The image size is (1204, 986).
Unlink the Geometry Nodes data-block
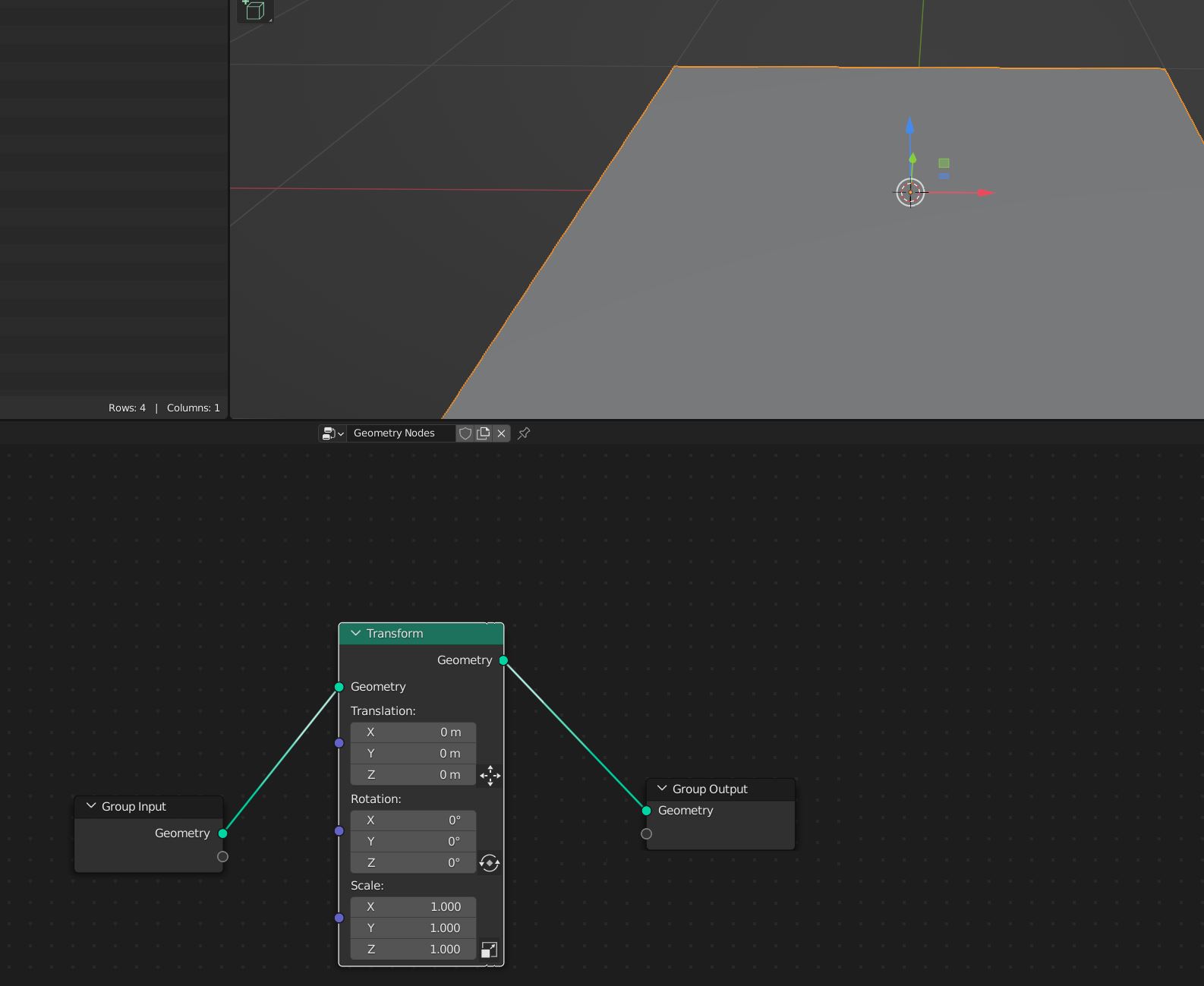pyautogui.click(x=502, y=433)
